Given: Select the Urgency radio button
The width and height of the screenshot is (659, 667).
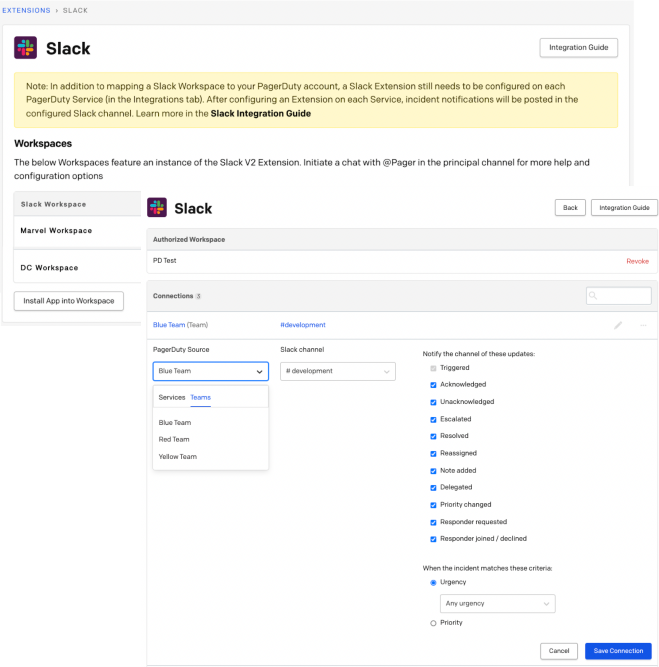Looking at the screenshot, I should 433,582.
